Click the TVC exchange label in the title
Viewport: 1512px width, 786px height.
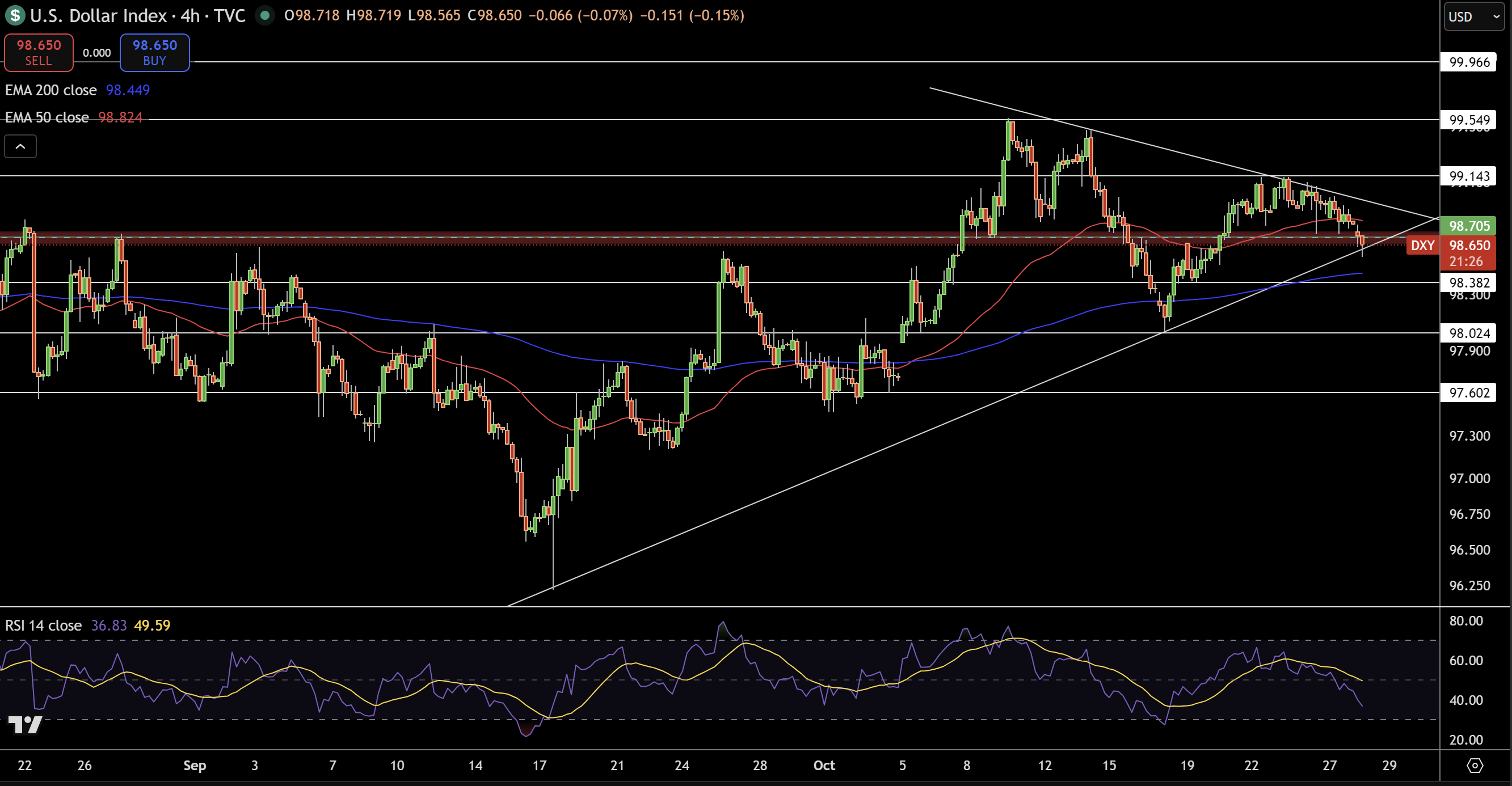coord(231,16)
